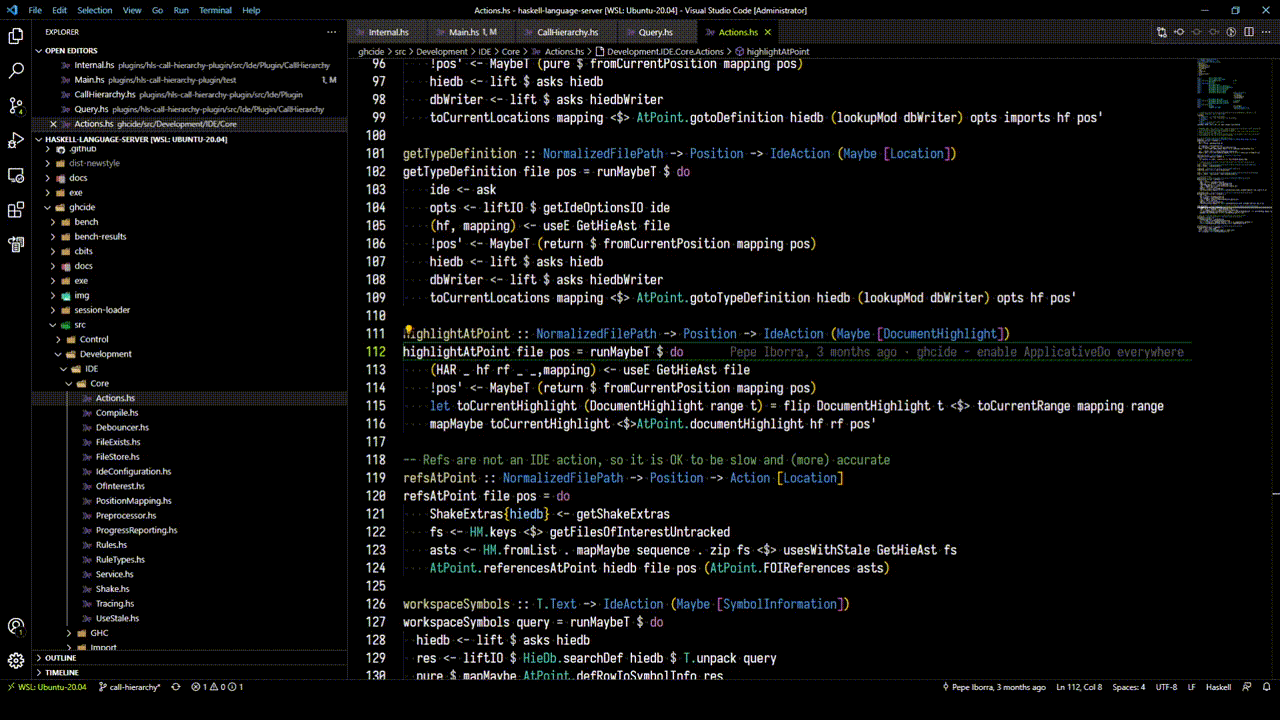This screenshot has width=1280, height=720.
Task: Open the Extensions view
Action: (x=16, y=210)
